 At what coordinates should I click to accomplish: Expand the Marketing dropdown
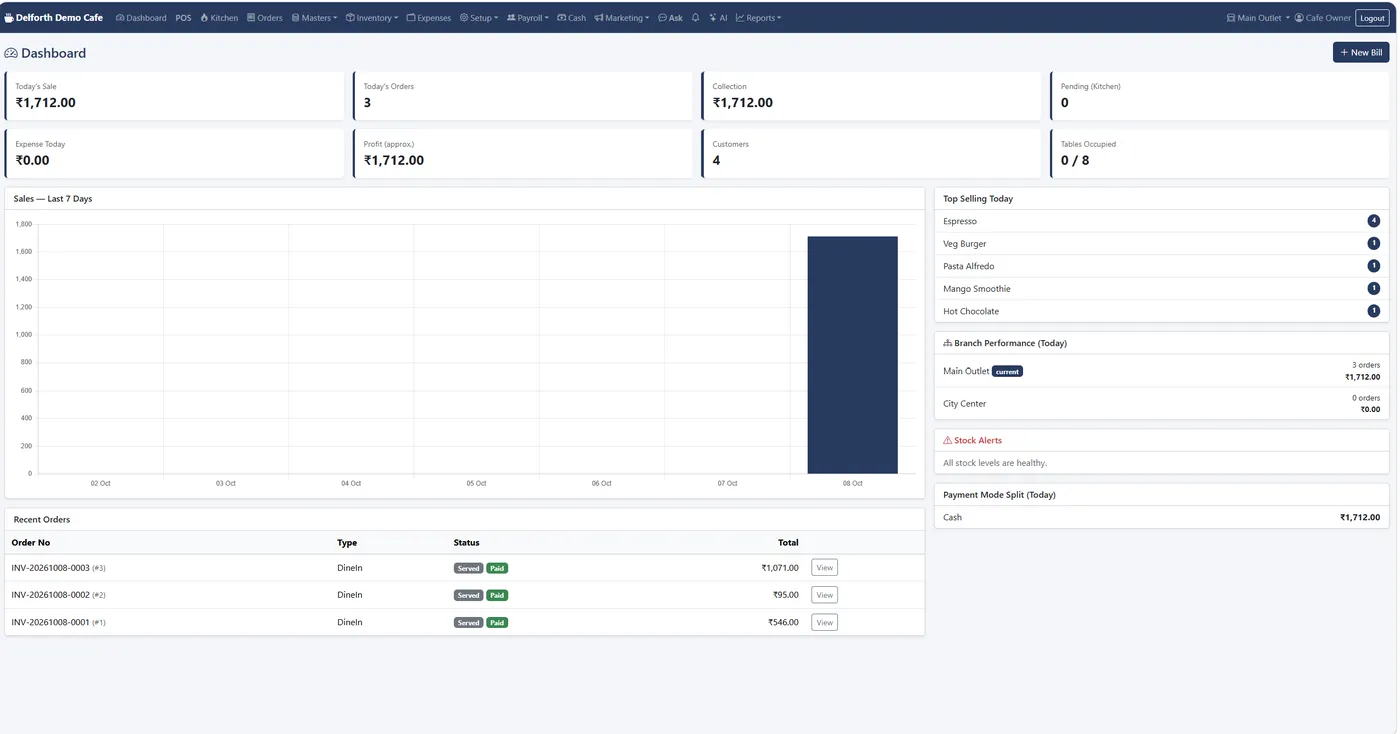coord(622,18)
